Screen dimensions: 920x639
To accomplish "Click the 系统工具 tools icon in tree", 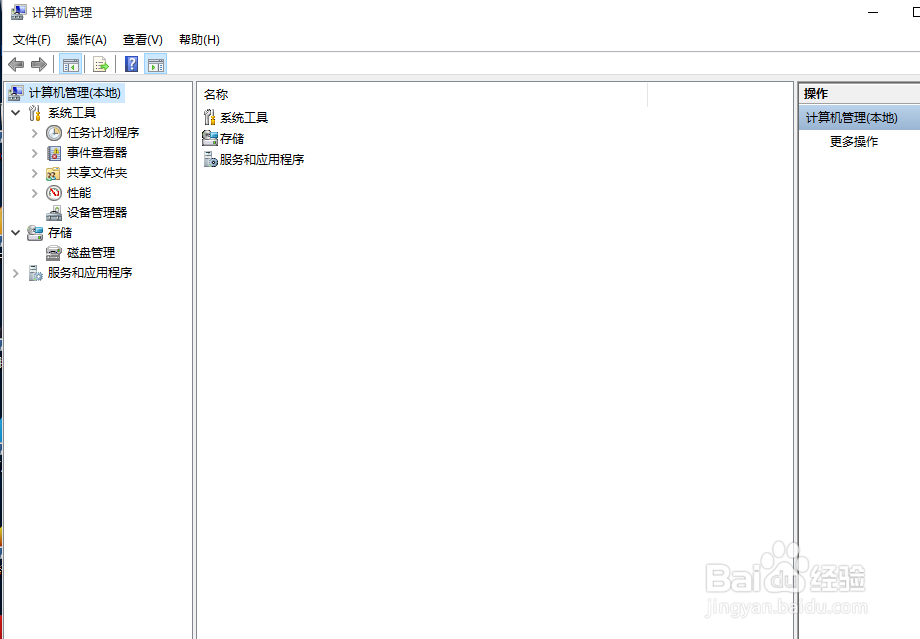I will coord(35,113).
